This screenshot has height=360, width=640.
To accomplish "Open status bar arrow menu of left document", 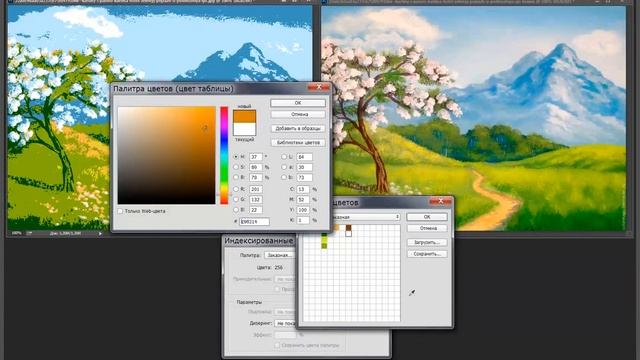I will point(100,233).
